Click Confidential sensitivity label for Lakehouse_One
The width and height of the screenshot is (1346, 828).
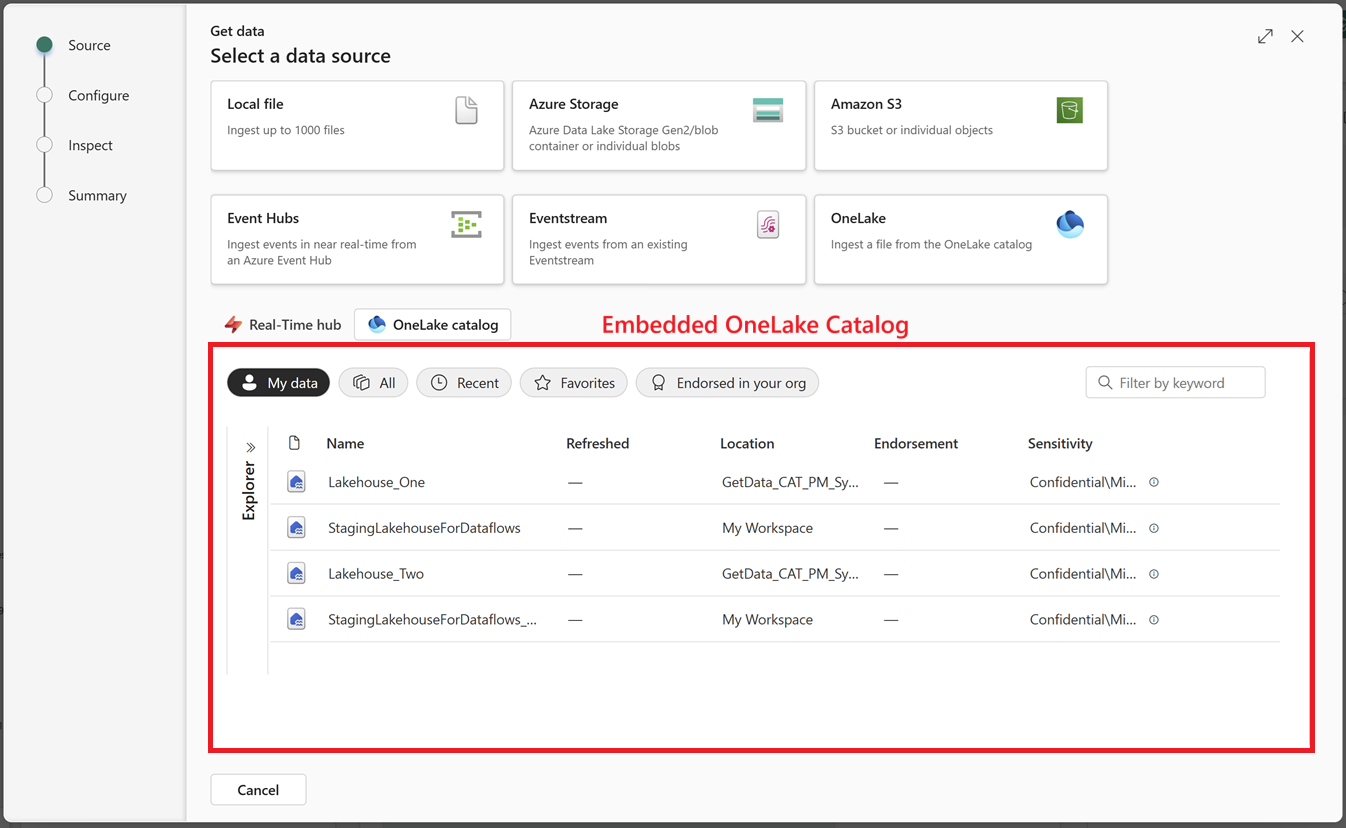[x=1083, y=482]
